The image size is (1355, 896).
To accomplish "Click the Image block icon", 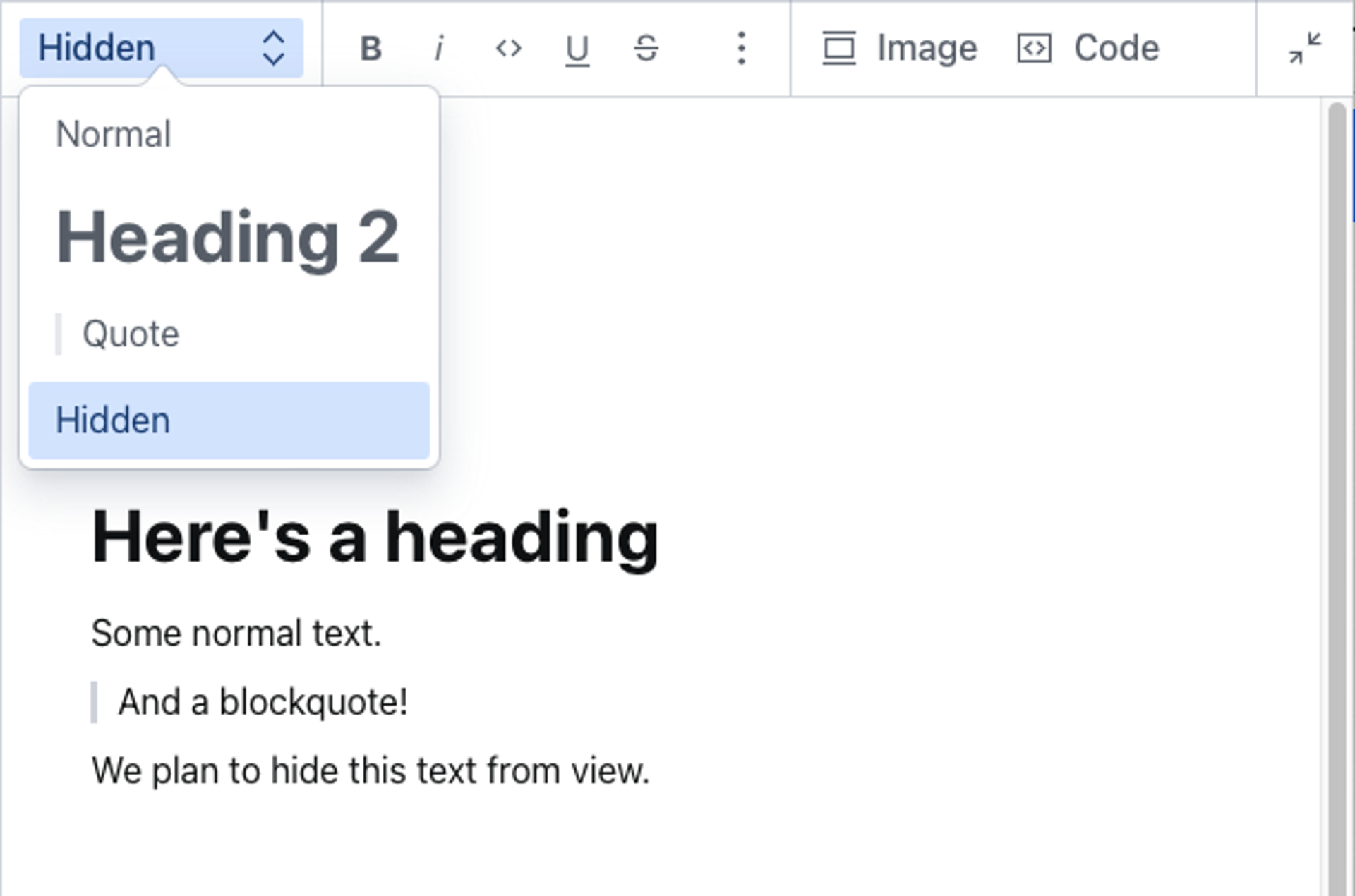I will [839, 49].
